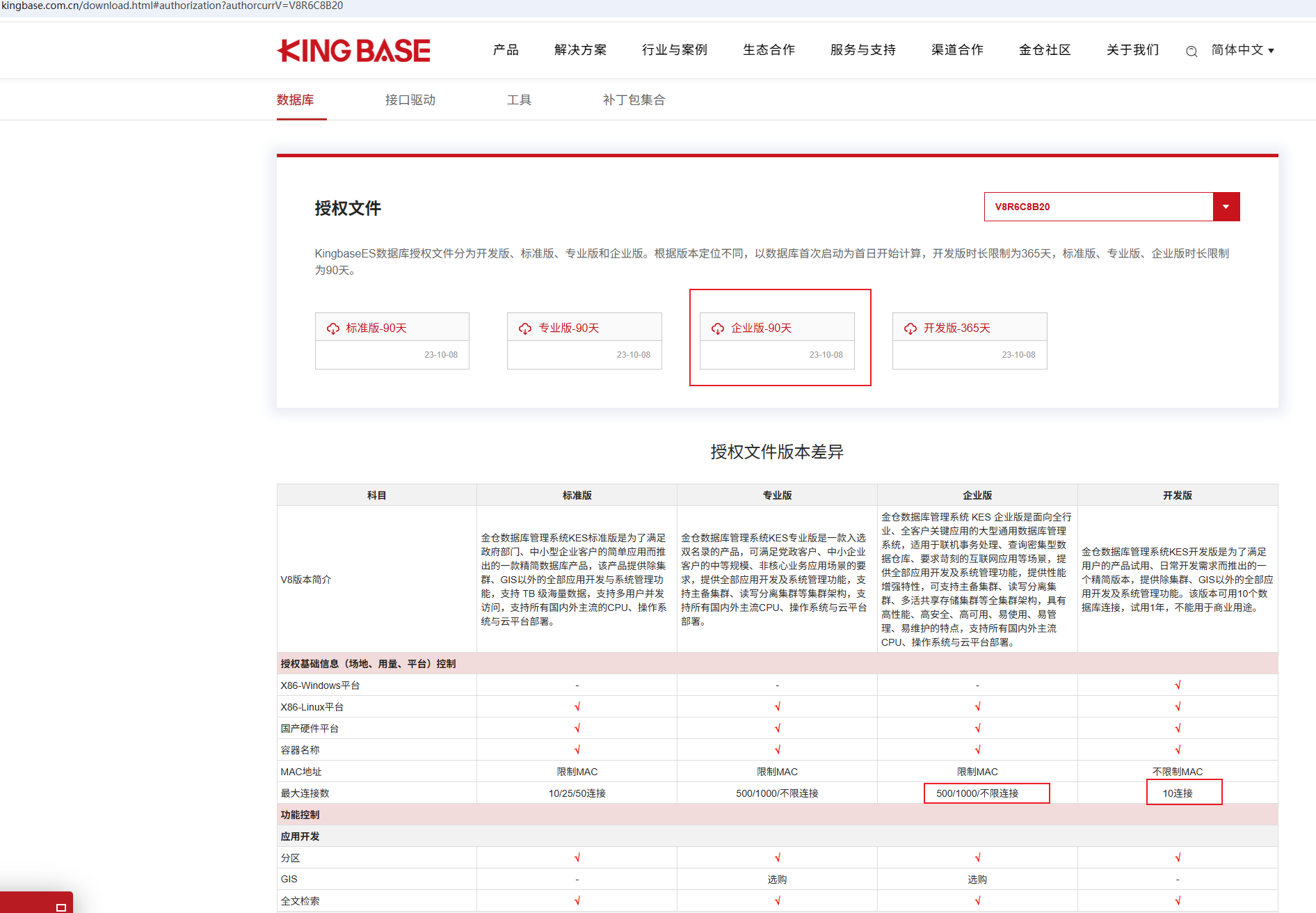Image resolution: width=1316 pixels, height=913 pixels.
Task: Open the V8R6C8B20 version dropdown
Action: (x=1226, y=206)
